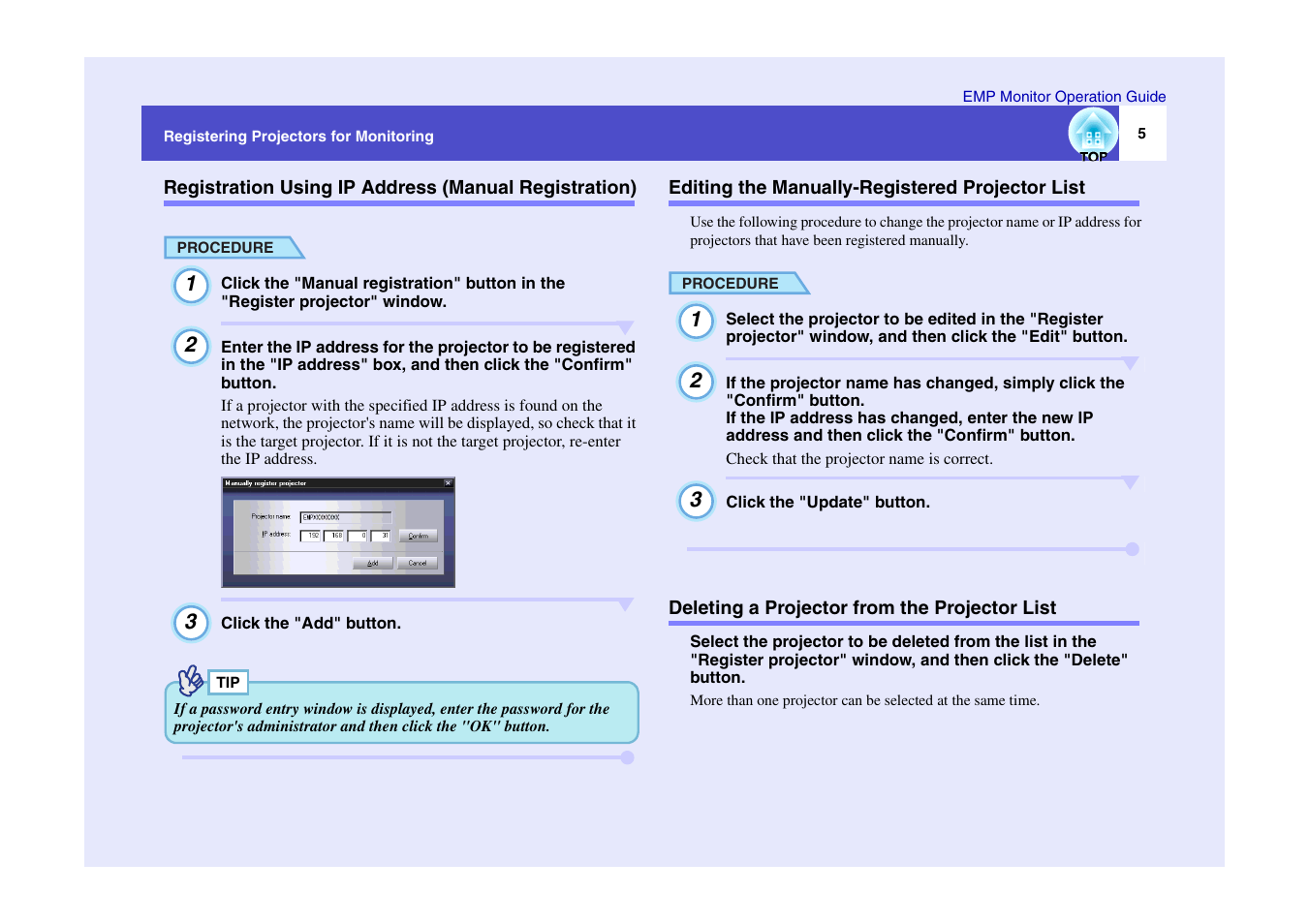Click the TIP label box
Image resolution: width=1309 pixels, height=924 pixels.
pyautogui.click(x=229, y=683)
